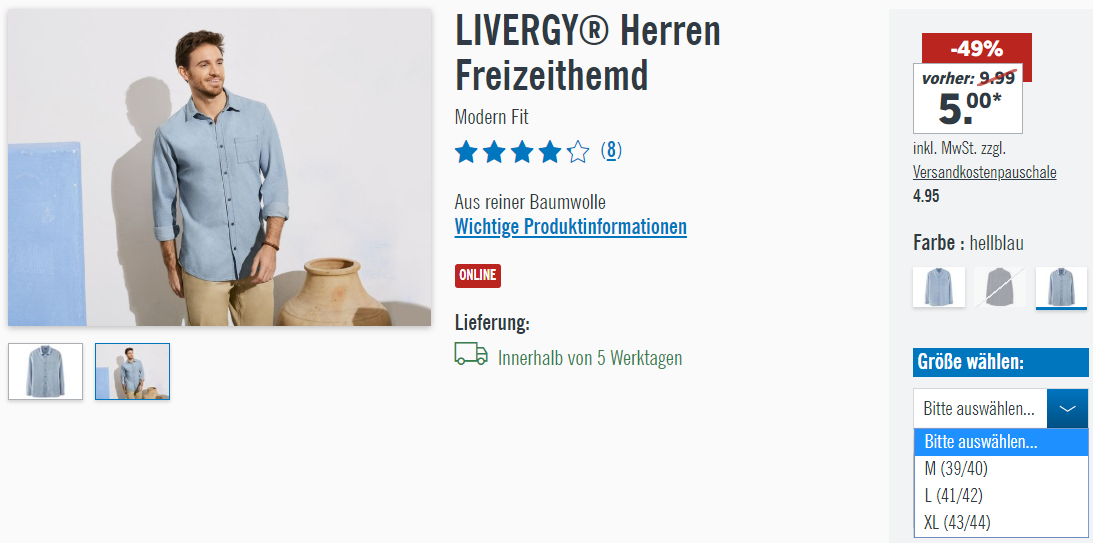The width and height of the screenshot is (1093, 543).
Task: Open Wichtige Produktinformationen link
Action: [x=570, y=227]
